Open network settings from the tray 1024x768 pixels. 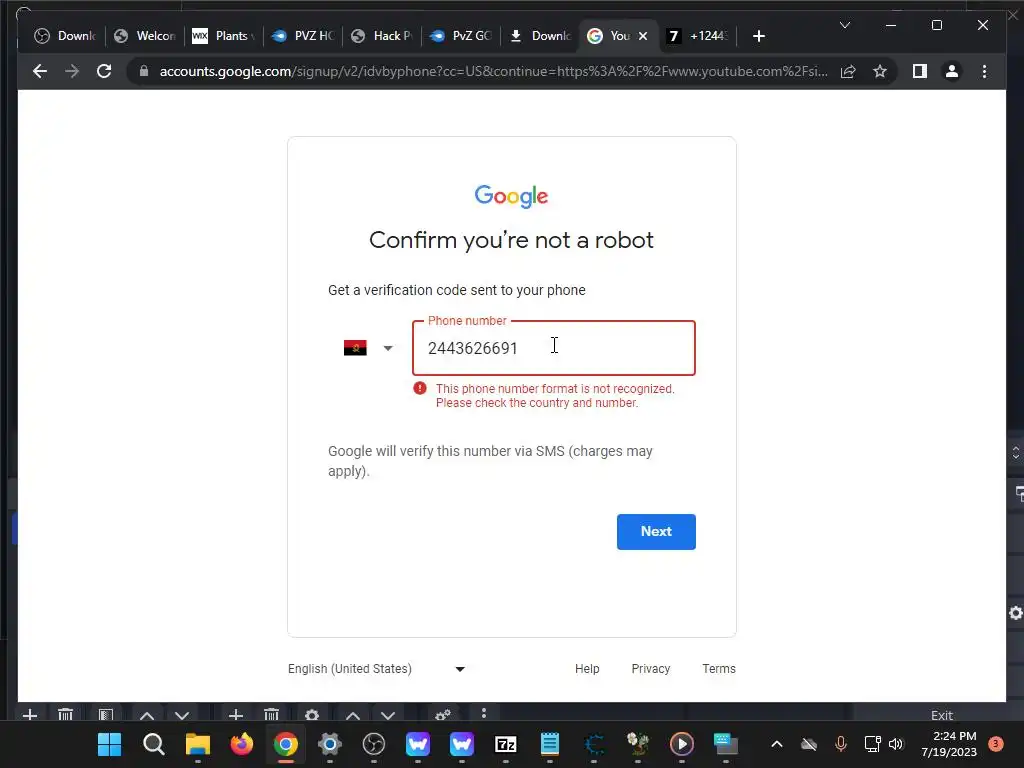(x=872, y=744)
